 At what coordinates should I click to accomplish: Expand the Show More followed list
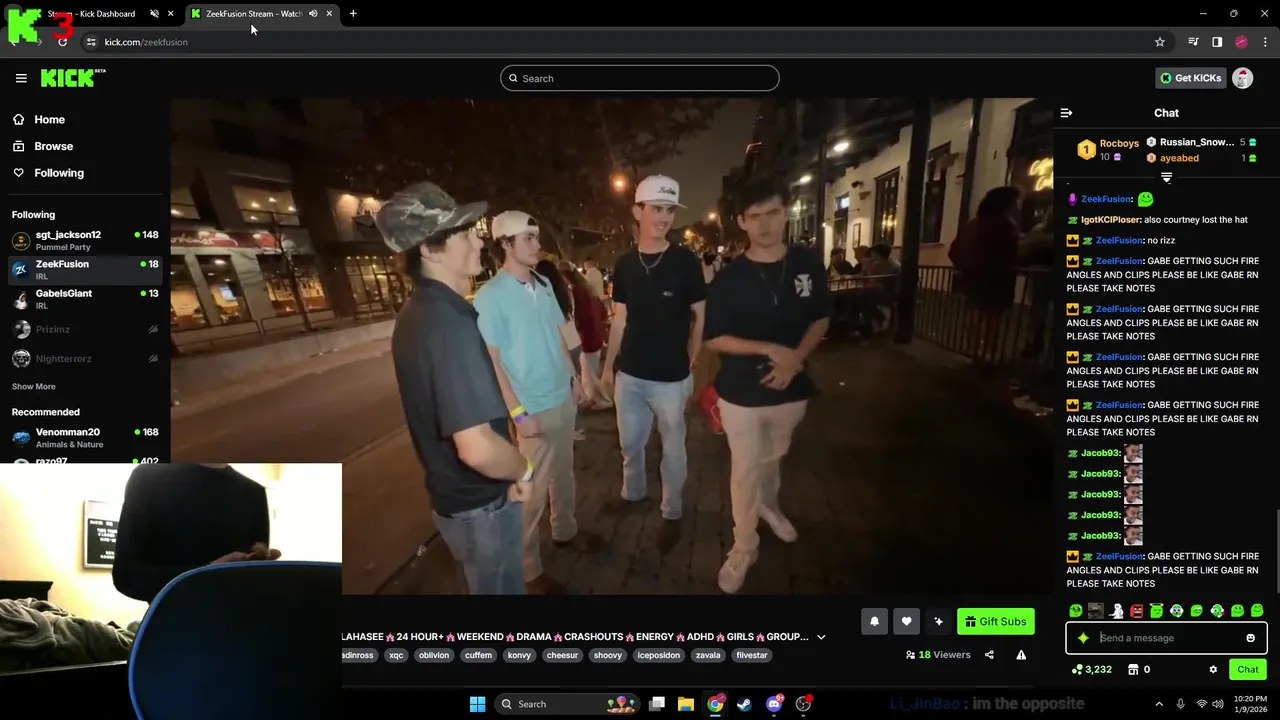point(34,386)
